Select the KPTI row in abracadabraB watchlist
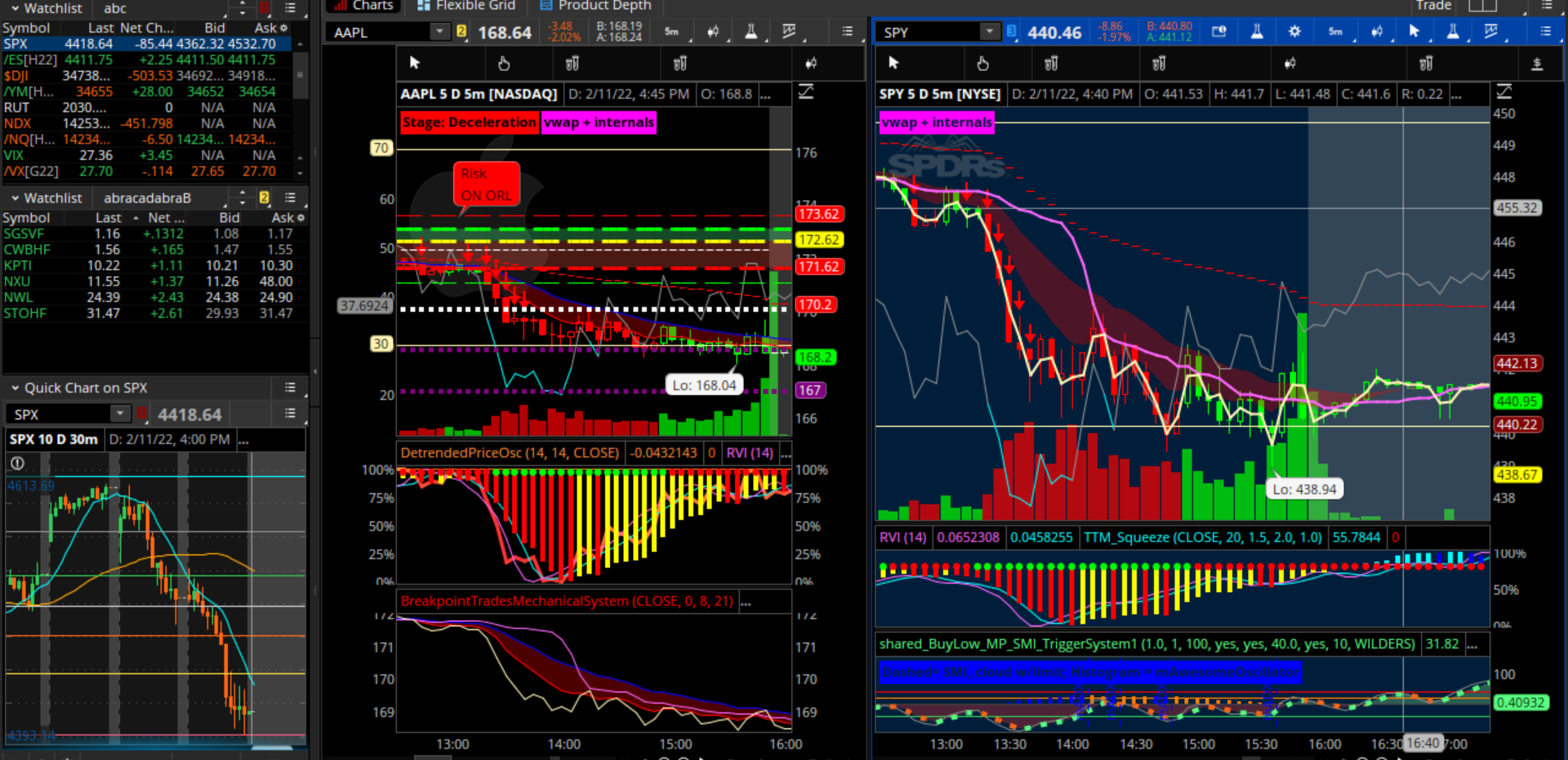The height and width of the screenshot is (760, 1568). [154, 265]
